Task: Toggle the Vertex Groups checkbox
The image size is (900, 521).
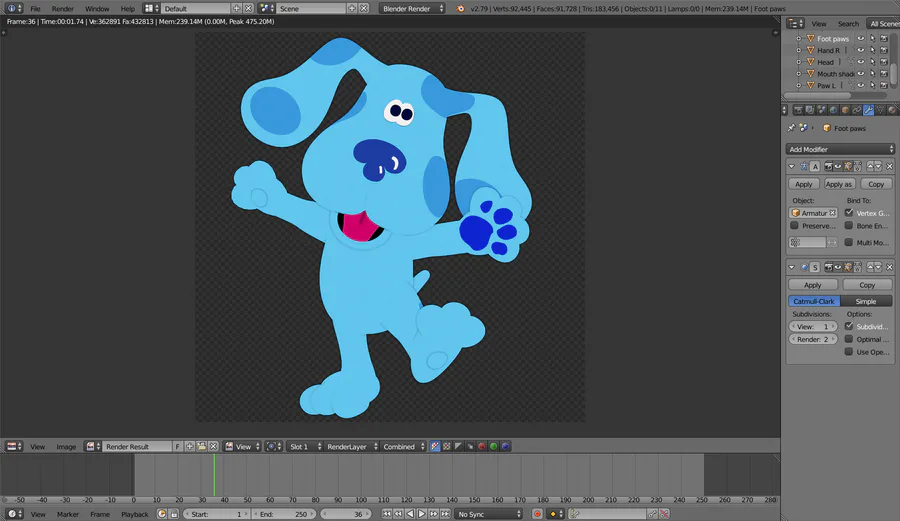Action: tap(849, 213)
